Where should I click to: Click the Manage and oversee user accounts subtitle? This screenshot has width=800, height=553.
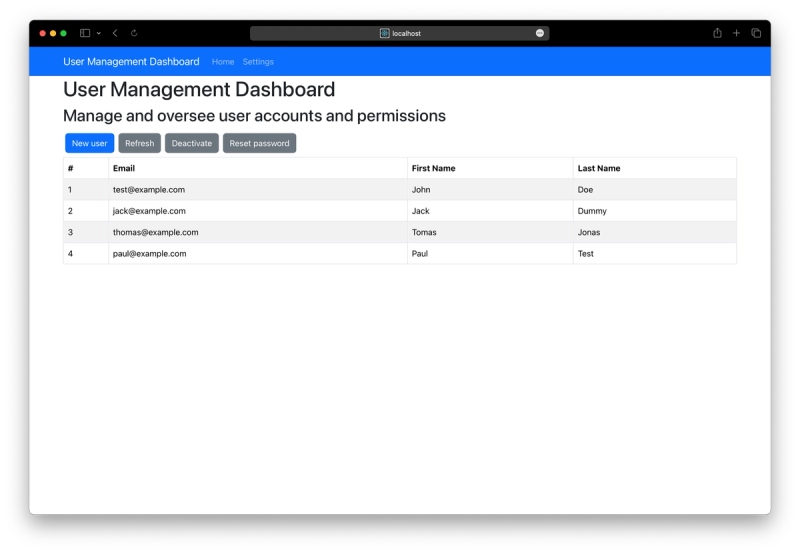tap(254, 116)
